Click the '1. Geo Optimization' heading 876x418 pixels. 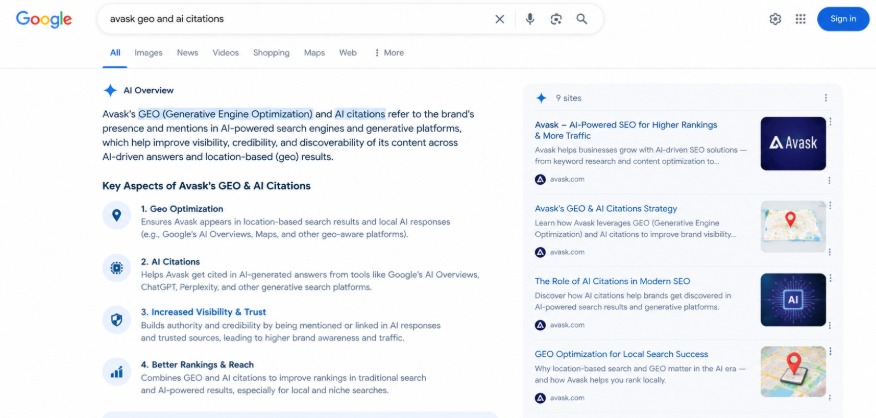coord(182,208)
